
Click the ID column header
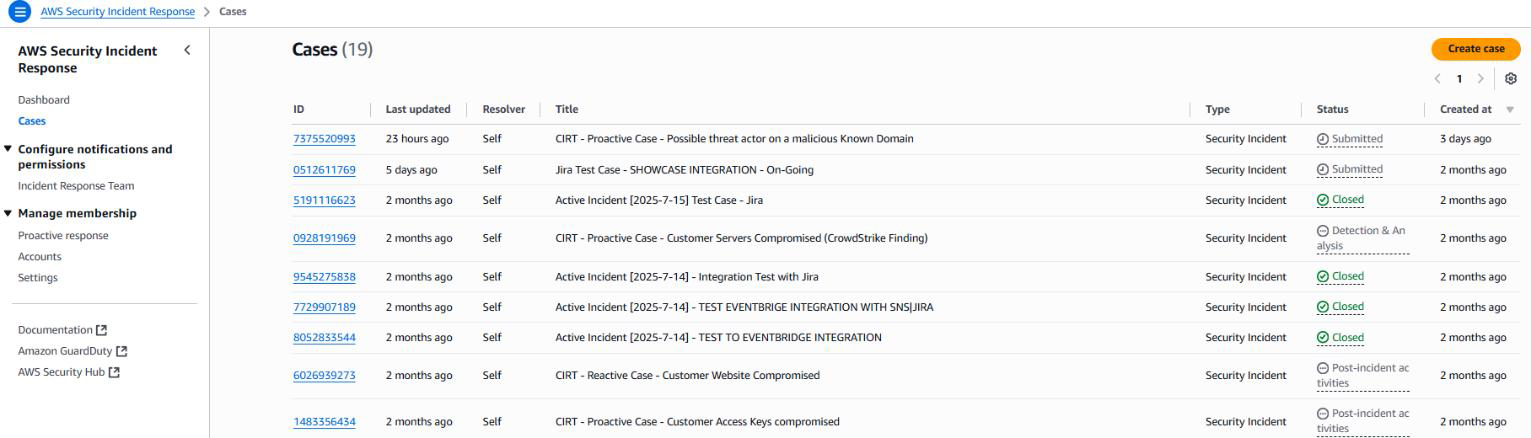(299, 110)
